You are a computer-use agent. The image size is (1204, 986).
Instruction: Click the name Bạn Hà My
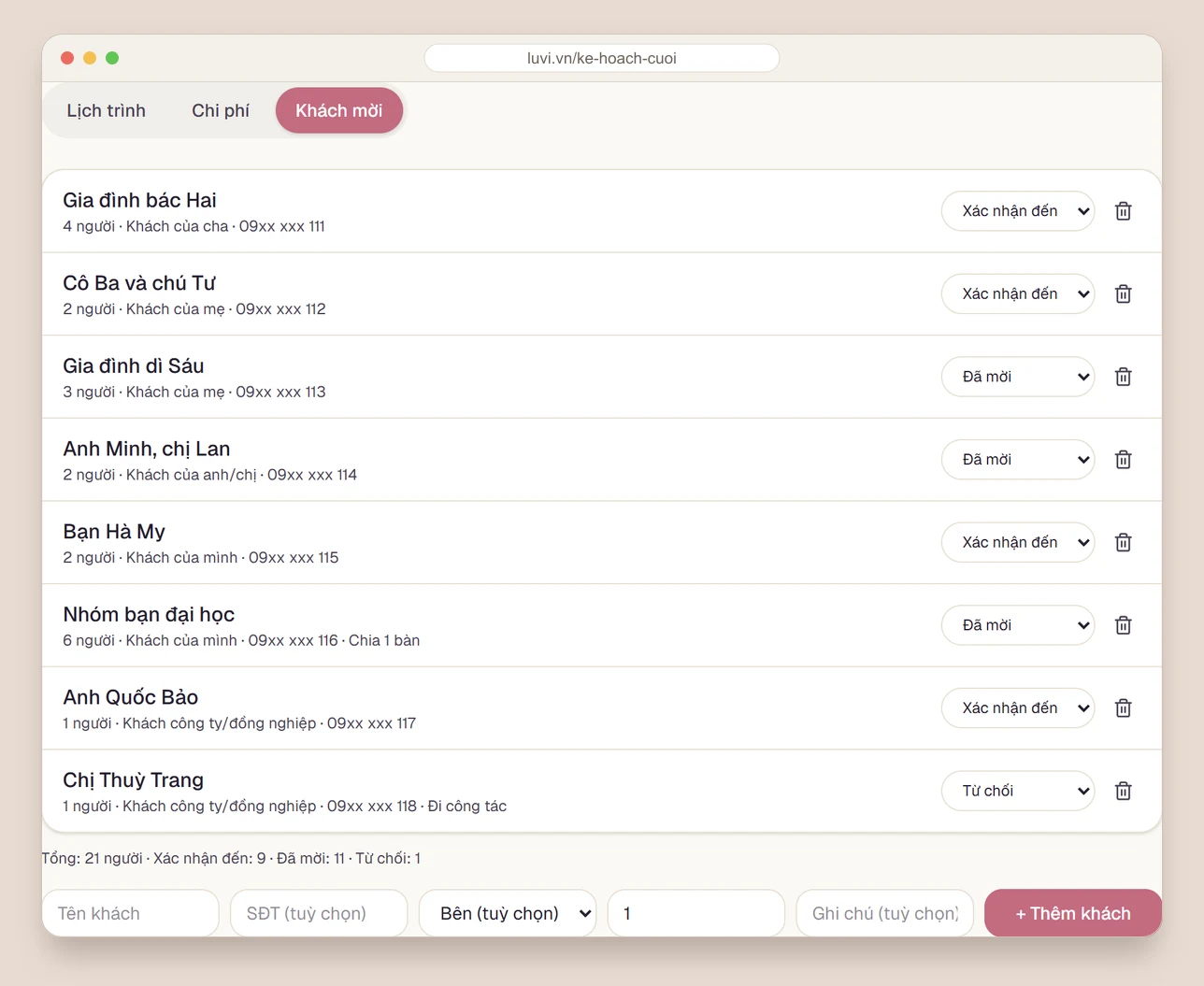(x=114, y=532)
